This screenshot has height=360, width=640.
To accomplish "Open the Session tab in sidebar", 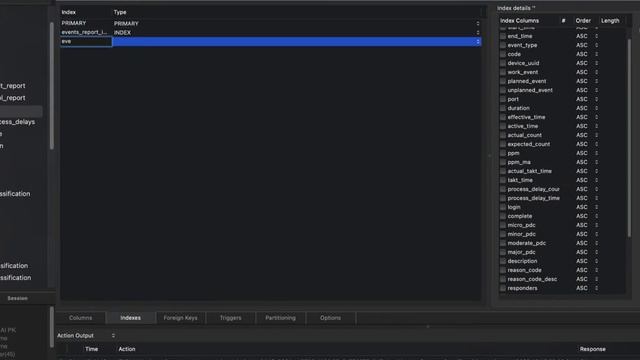I will tap(18, 298).
